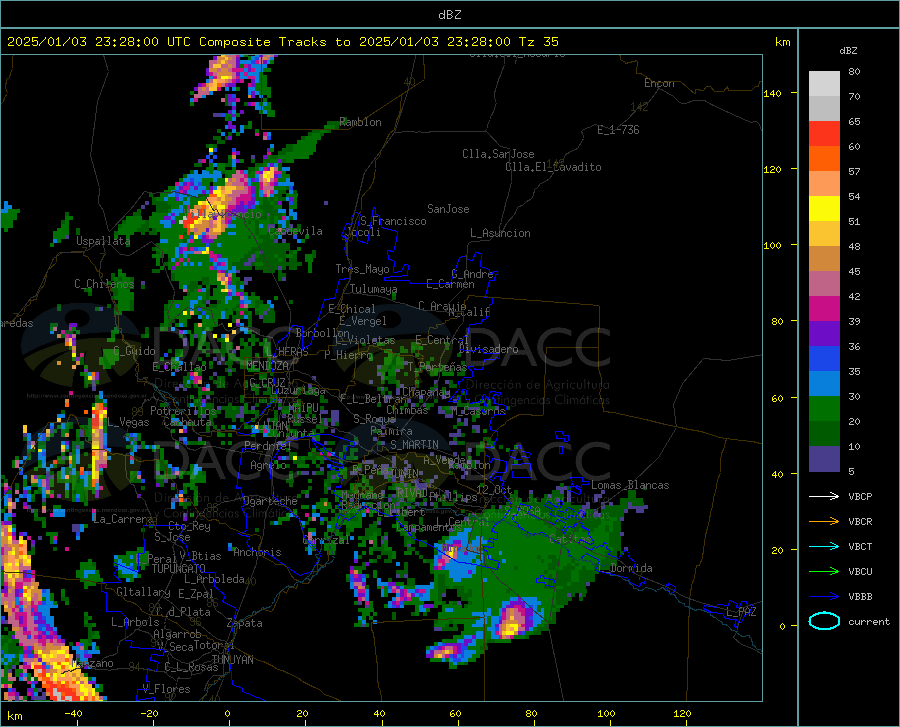This screenshot has height=727, width=900.
Task: Click the Clla.El_Cavadito label on map
Action: coord(553,167)
